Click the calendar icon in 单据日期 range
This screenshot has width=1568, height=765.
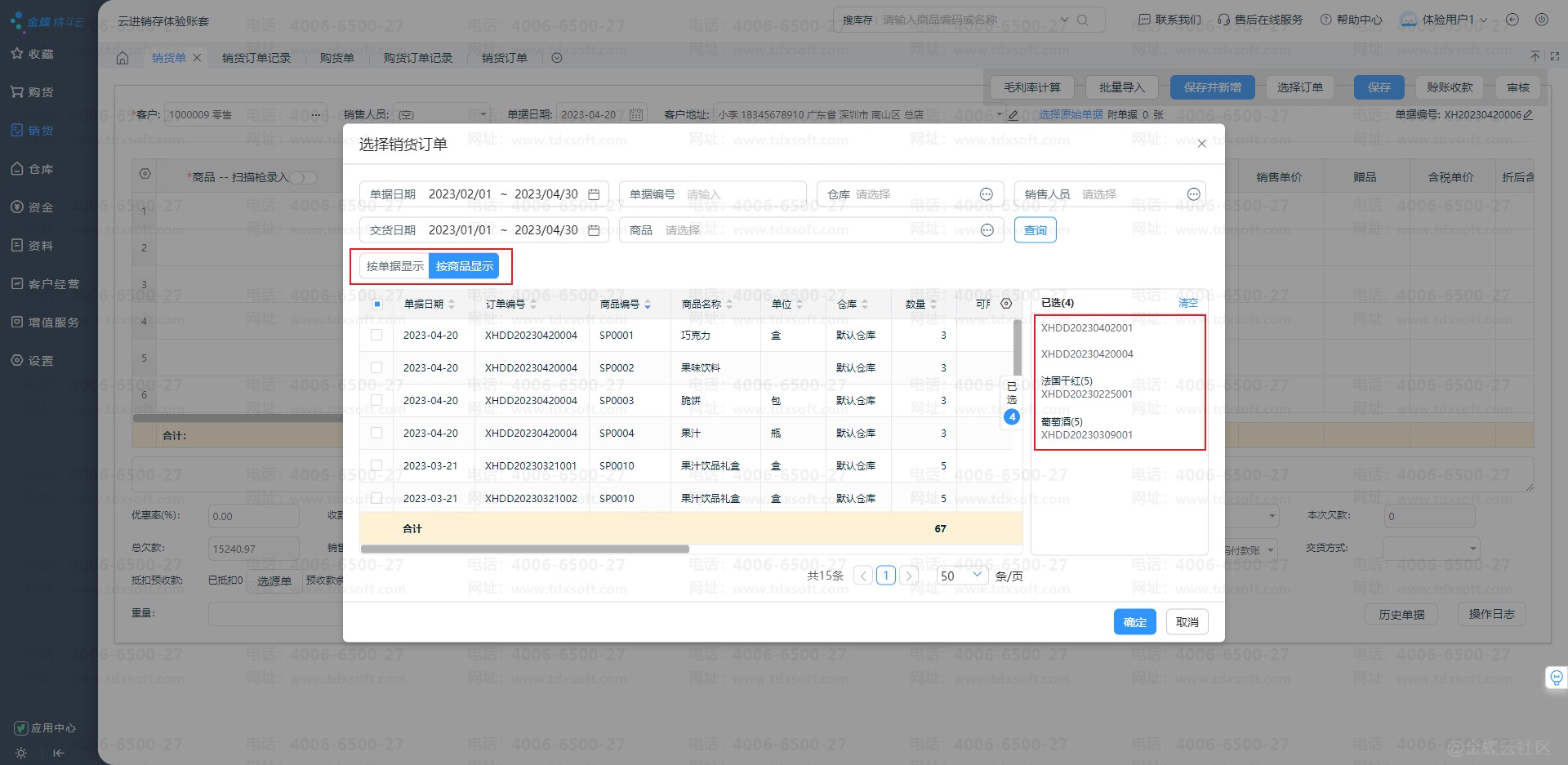pyautogui.click(x=594, y=194)
